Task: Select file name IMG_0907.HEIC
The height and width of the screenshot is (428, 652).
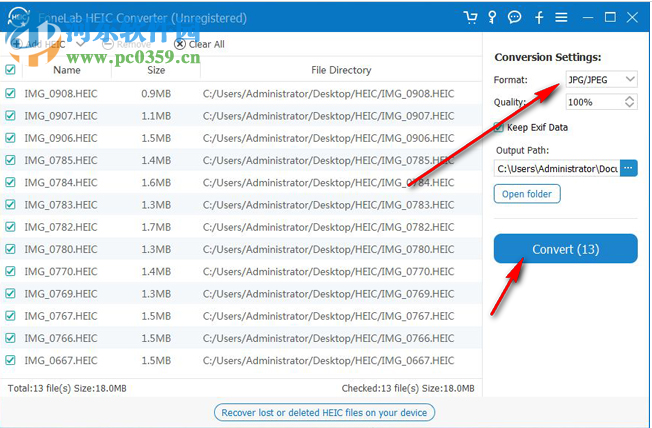Action: pos(61,116)
